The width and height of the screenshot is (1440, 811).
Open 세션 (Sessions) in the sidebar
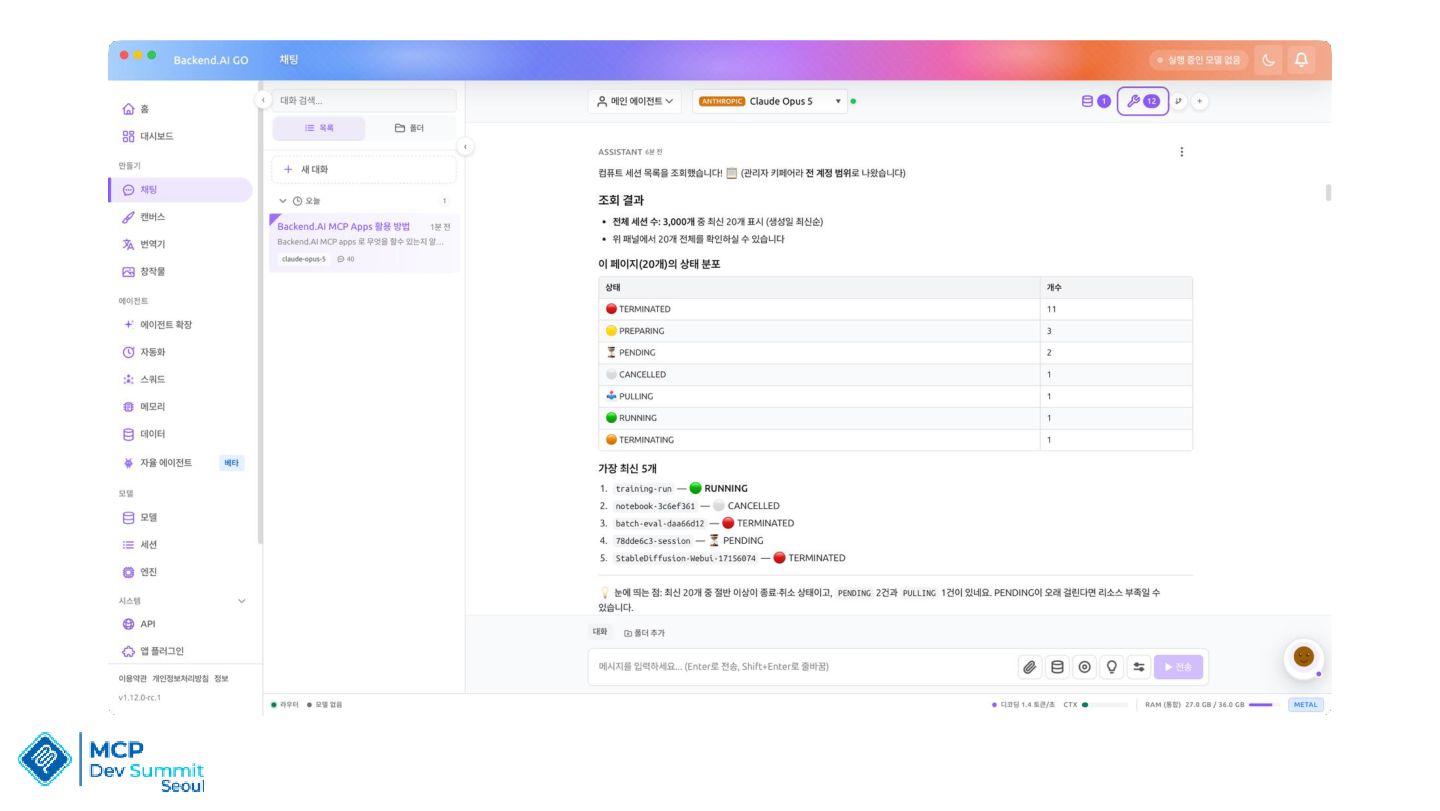point(140,545)
